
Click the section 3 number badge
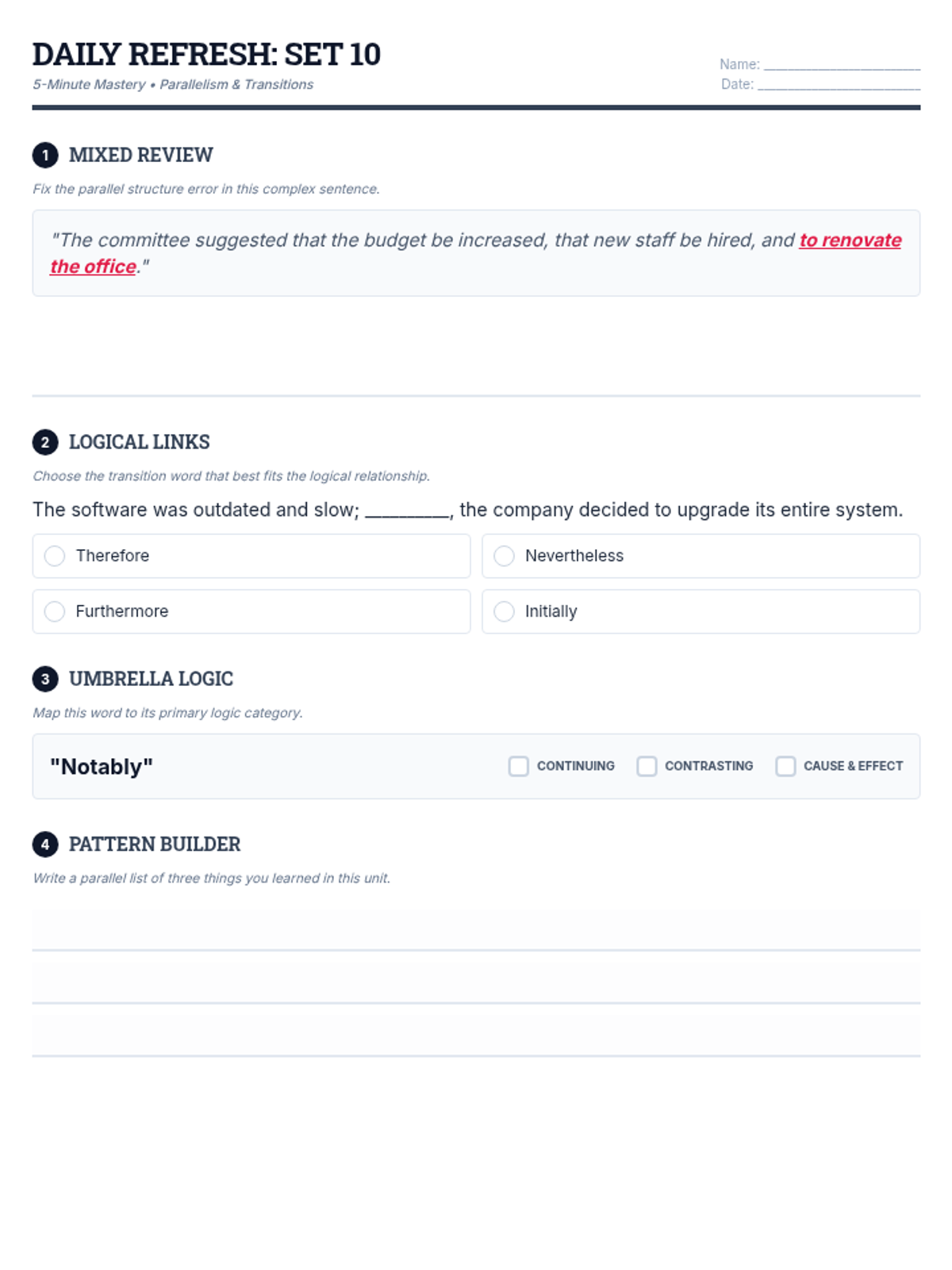point(45,679)
